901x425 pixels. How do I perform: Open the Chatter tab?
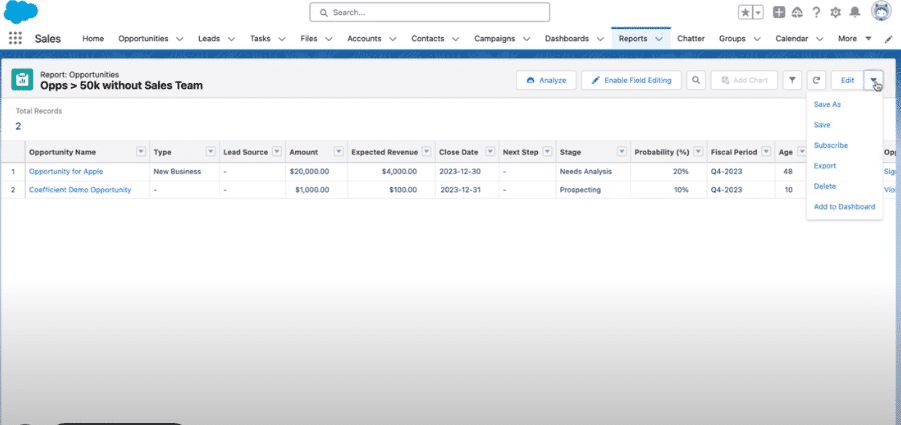coord(691,38)
